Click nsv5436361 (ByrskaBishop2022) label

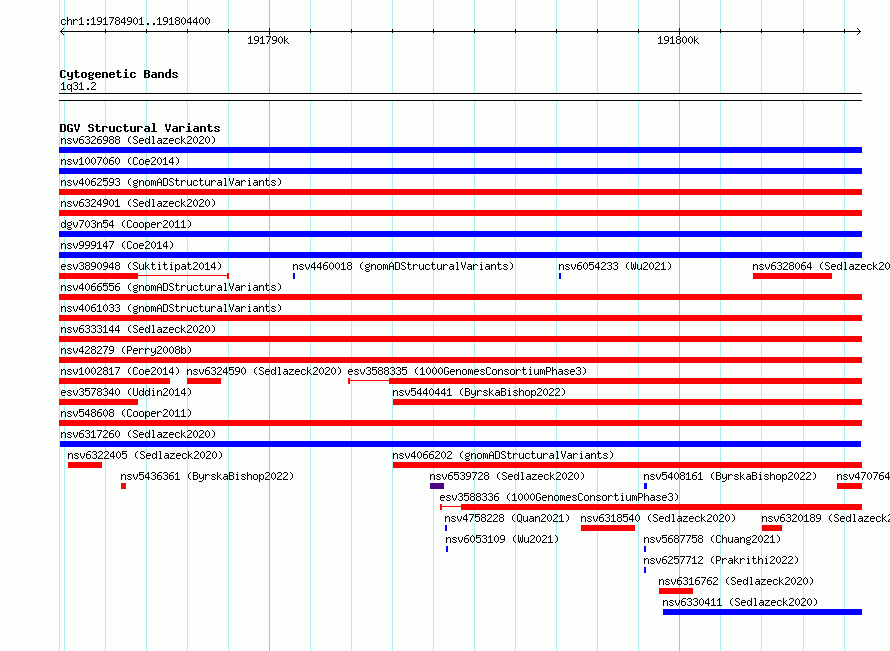click(x=207, y=476)
